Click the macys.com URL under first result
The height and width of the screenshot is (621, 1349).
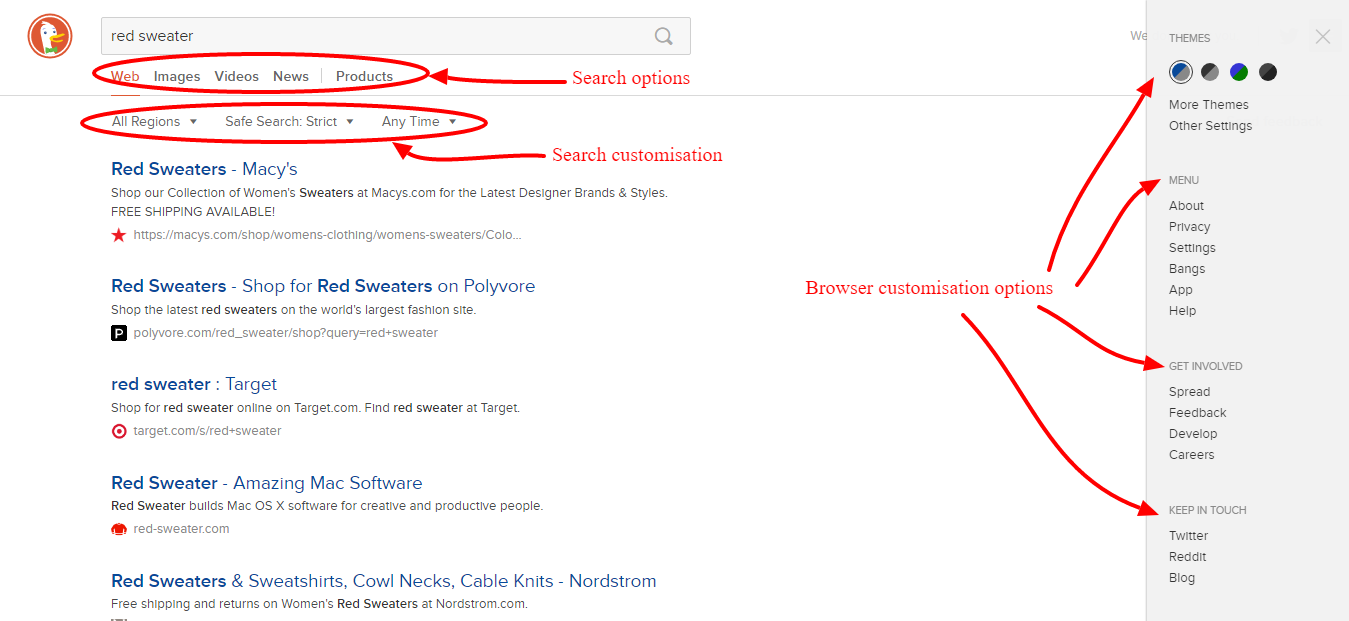327,235
